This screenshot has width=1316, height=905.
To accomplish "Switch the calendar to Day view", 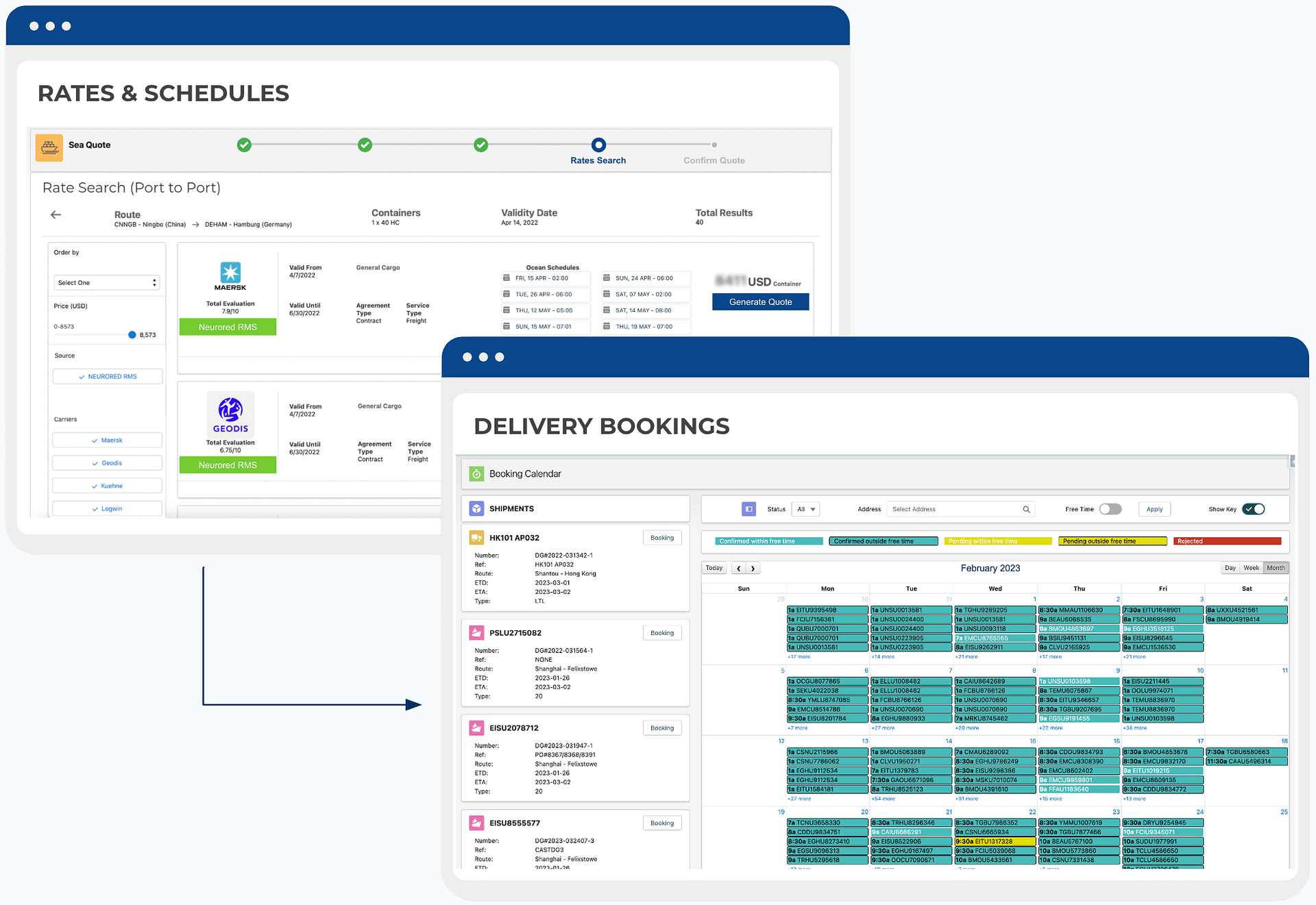I will pyautogui.click(x=1230, y=567).
